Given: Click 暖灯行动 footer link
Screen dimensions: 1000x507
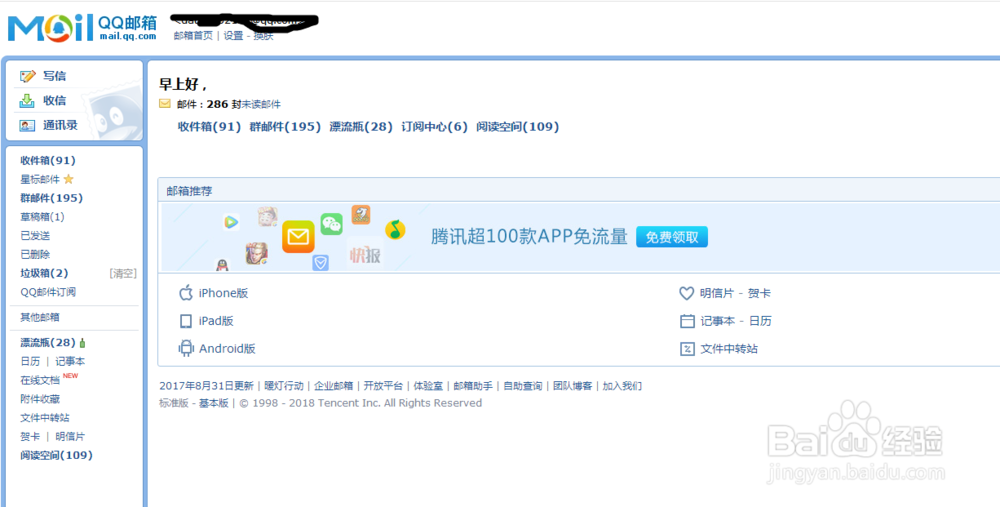Looking at the screenshot, I should pos(284,386).
